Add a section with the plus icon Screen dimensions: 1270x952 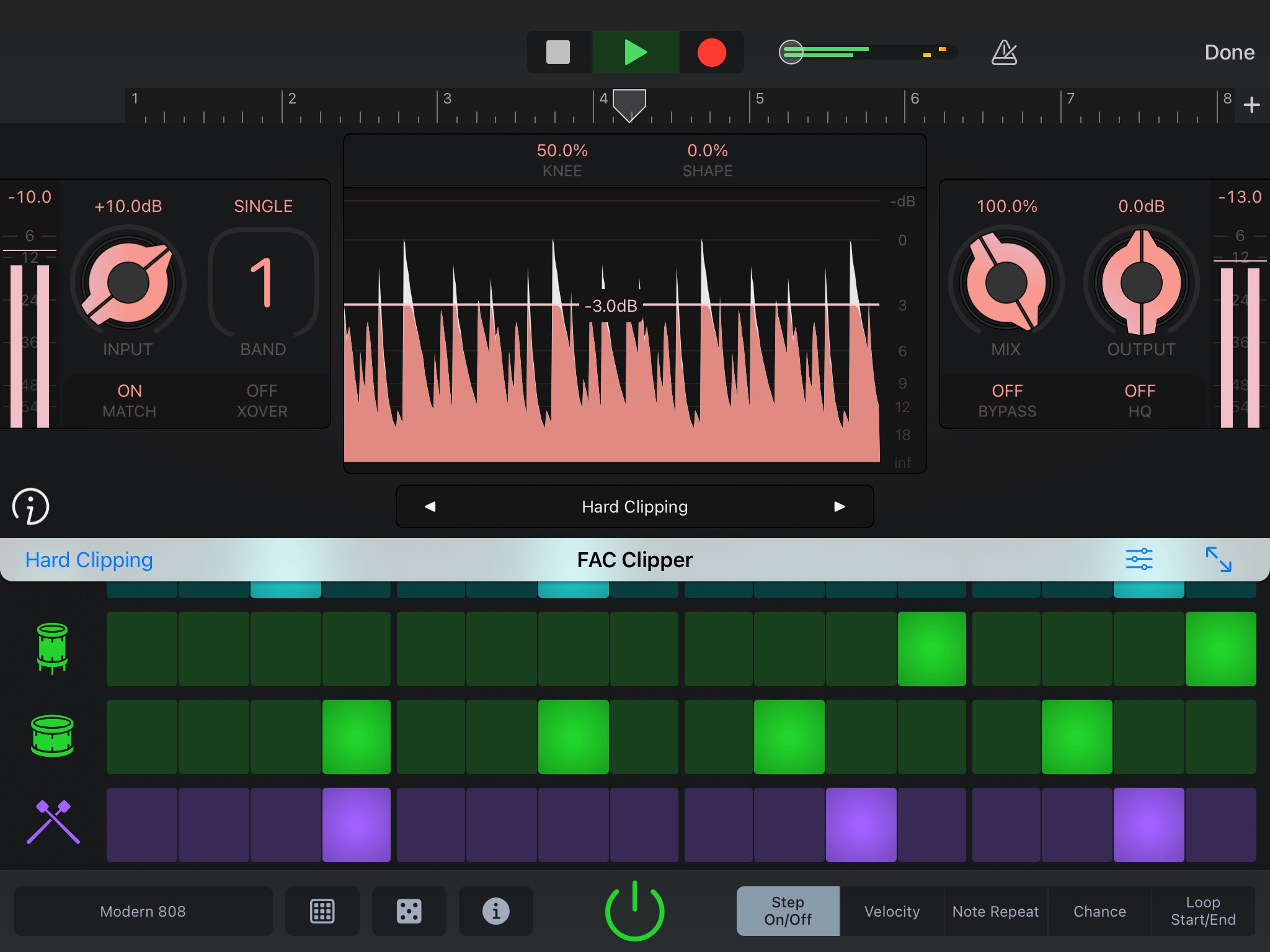[1251, 105]
